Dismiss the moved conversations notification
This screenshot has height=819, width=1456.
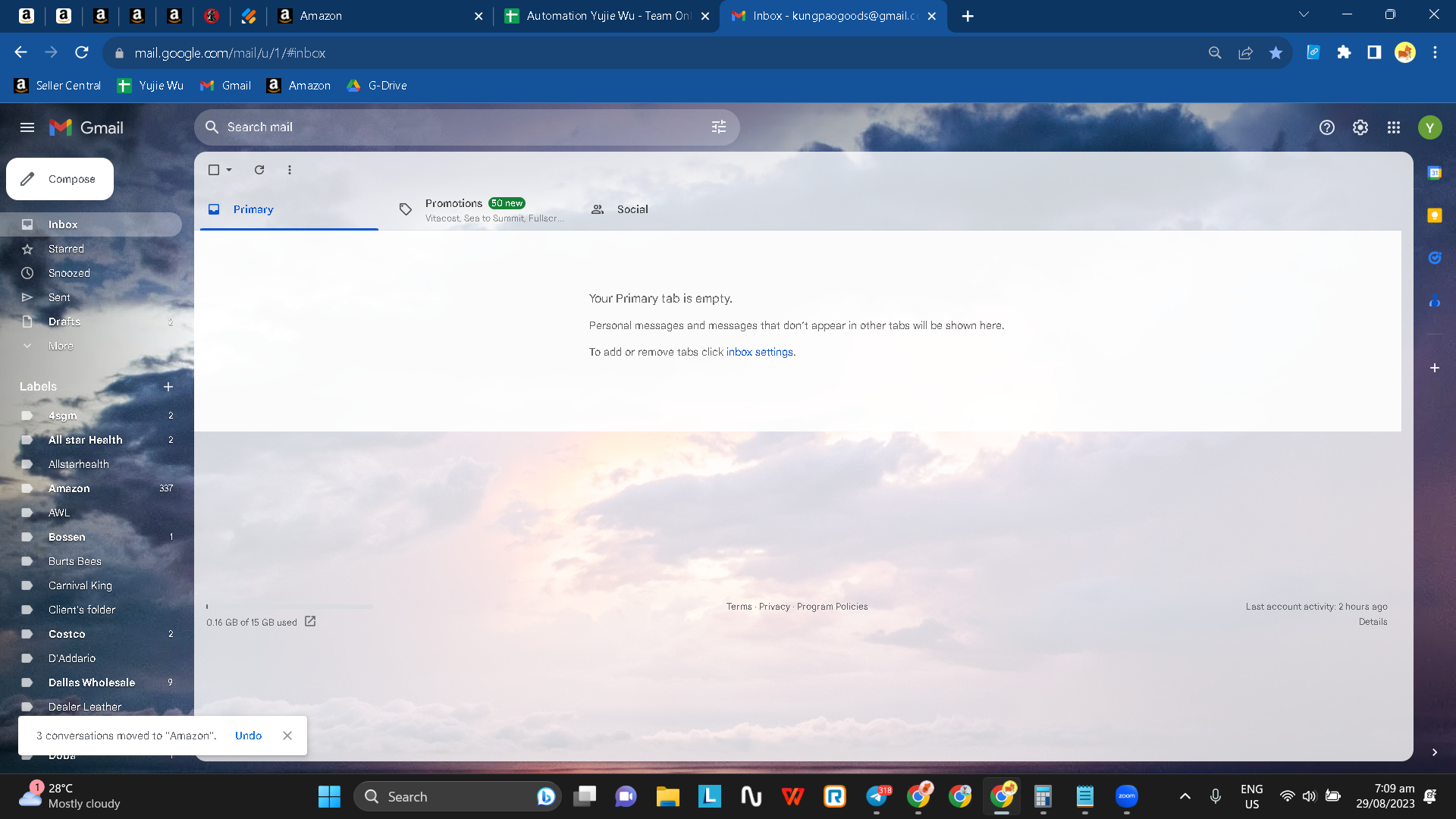click(287, 736)
